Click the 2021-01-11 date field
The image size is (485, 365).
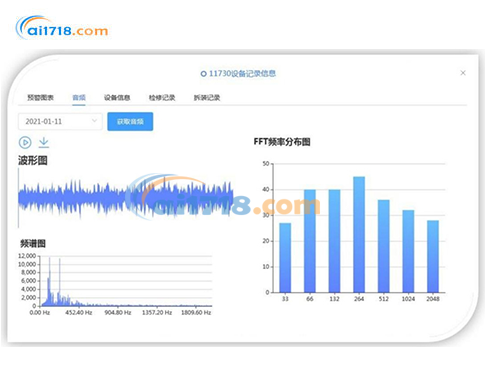(60, 121)
